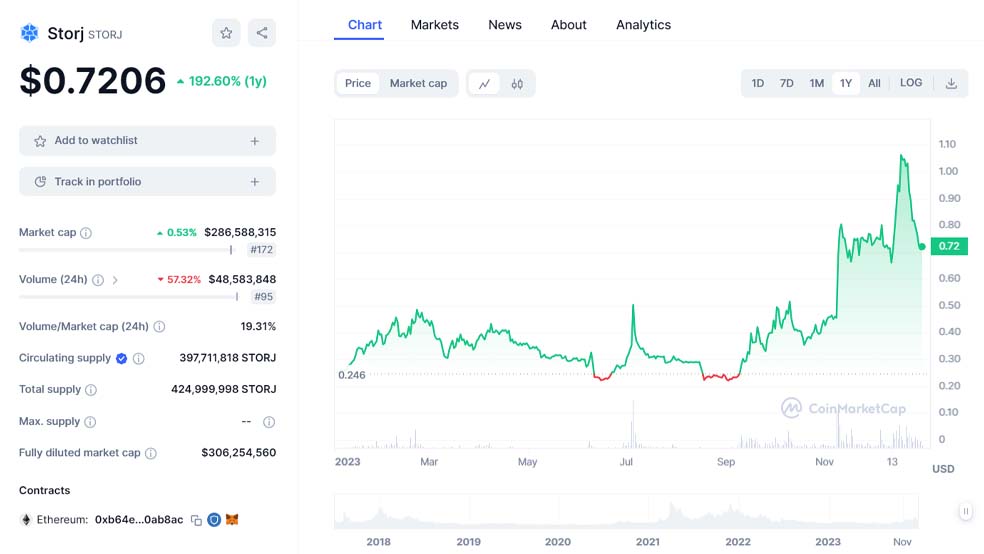
Task: Download chart data with the download icon
Action: 951,83
